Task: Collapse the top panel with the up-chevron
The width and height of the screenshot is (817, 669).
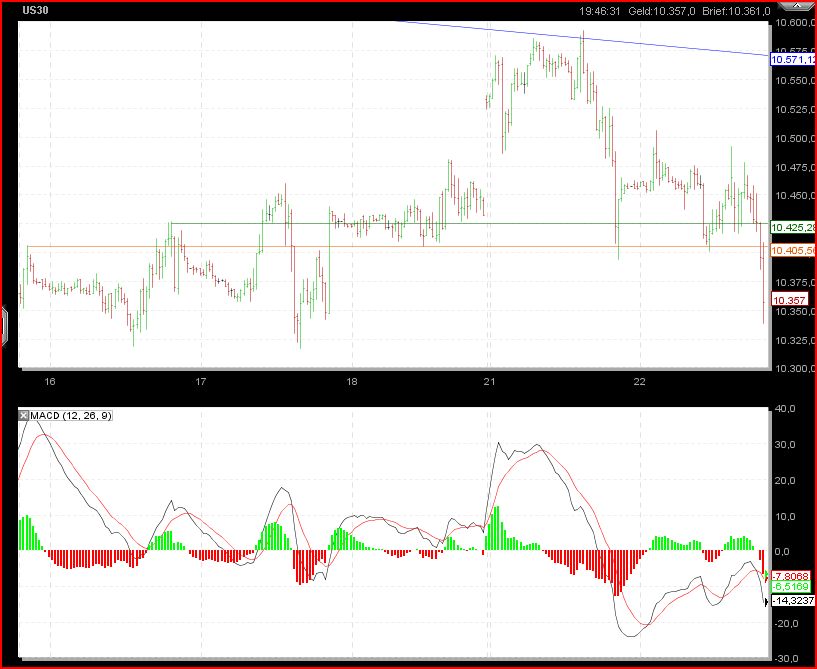Action: [796, 5]
